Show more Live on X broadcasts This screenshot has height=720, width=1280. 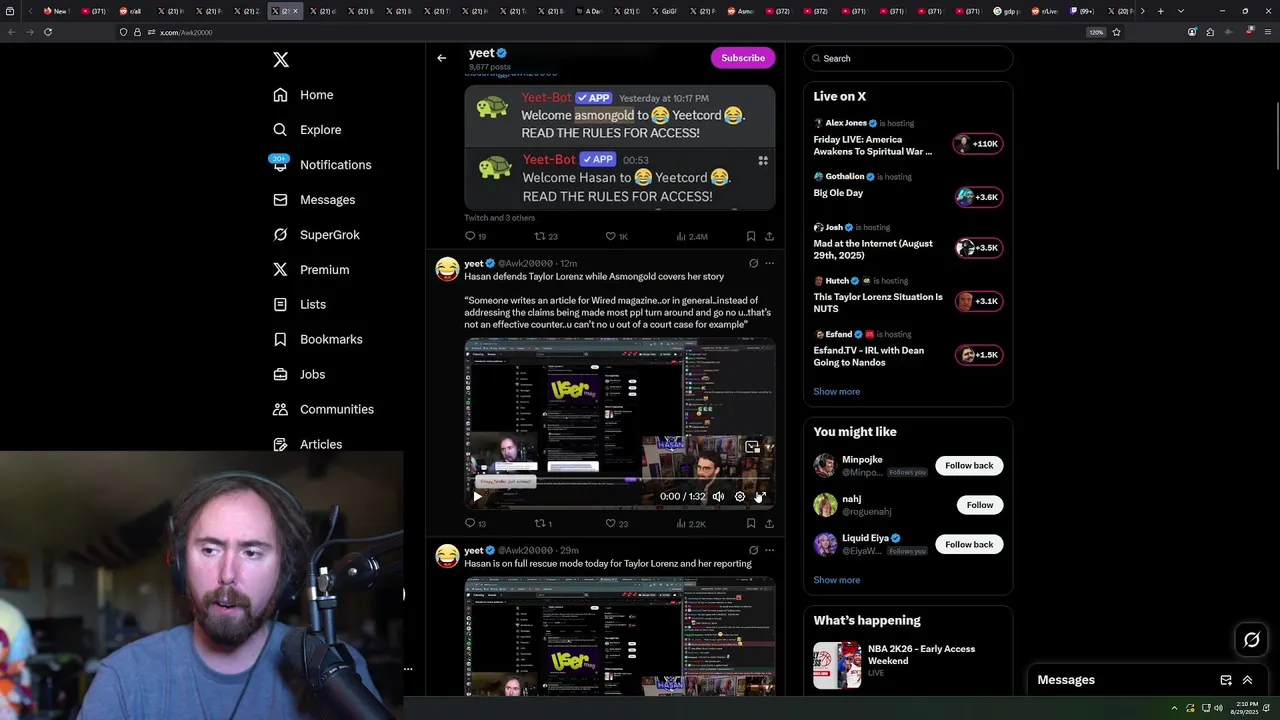coord(836,391)
